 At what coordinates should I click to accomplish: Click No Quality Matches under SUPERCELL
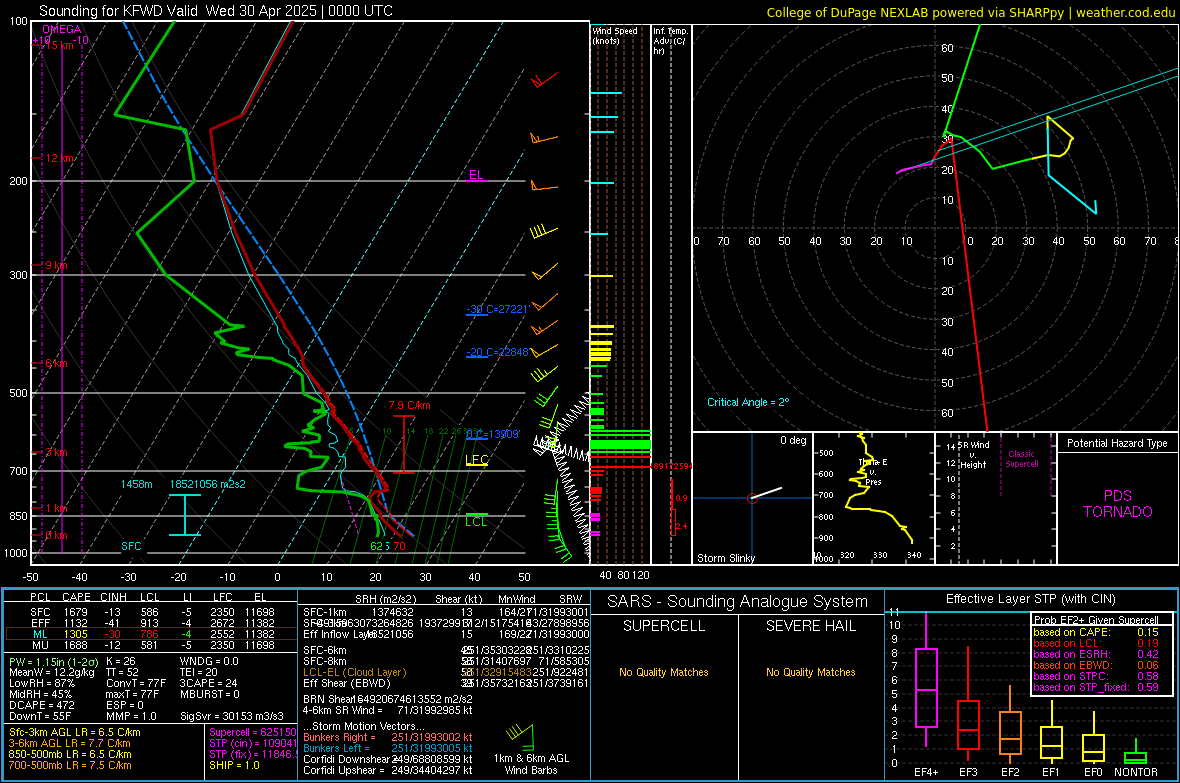pyautogui.click(x=664, y=672)
